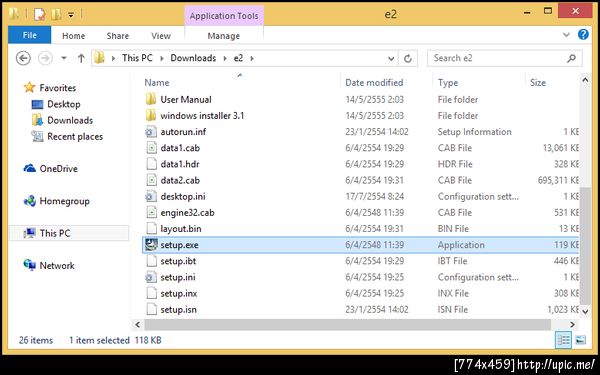Switch to the Home ribbon tab
Screen dimensions: 600x375
click(x=73, y=36)
